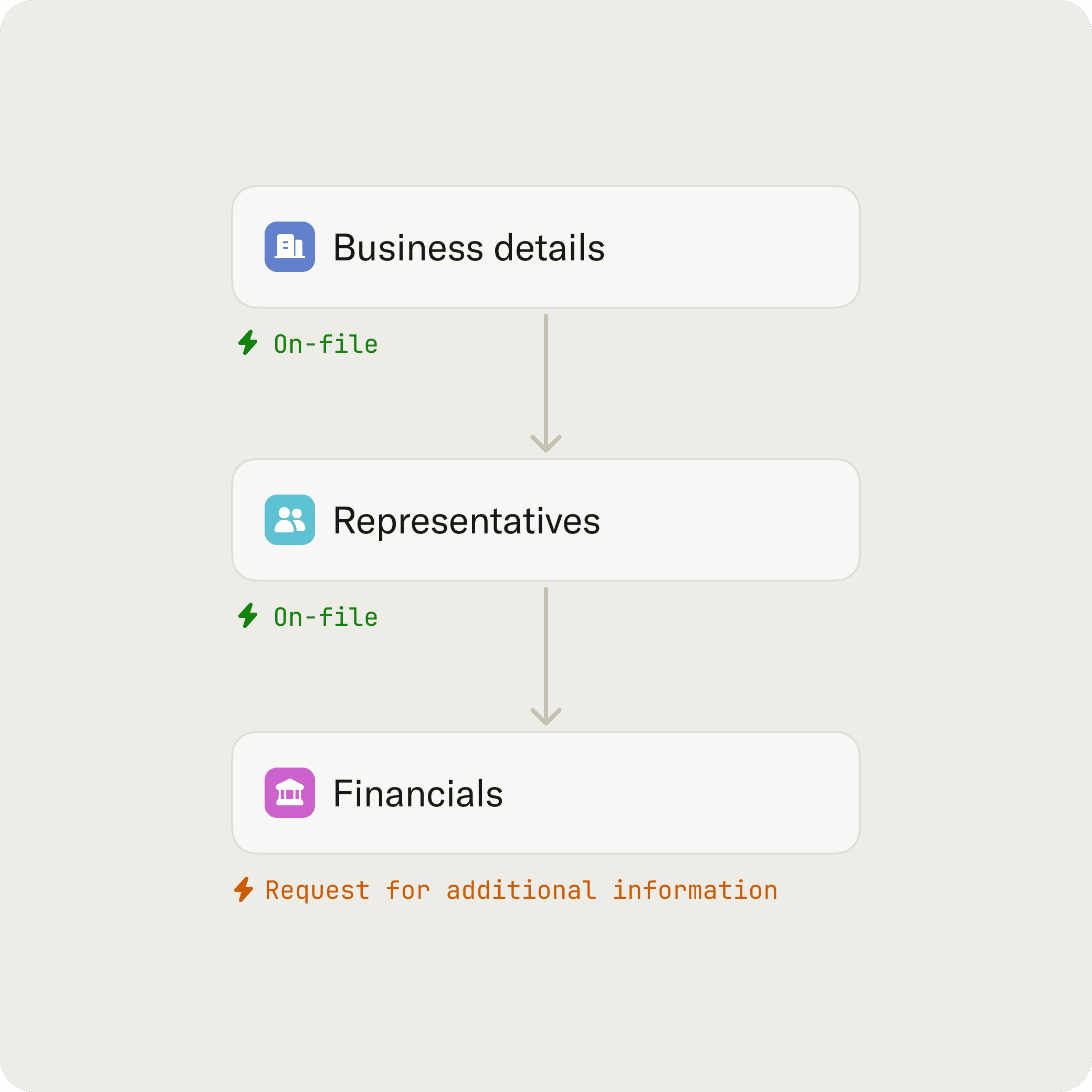This screenshot has width=1092, height=1092.
Task: Click the green lightning bolt below Representatives
Action: [x=248, y=615]
